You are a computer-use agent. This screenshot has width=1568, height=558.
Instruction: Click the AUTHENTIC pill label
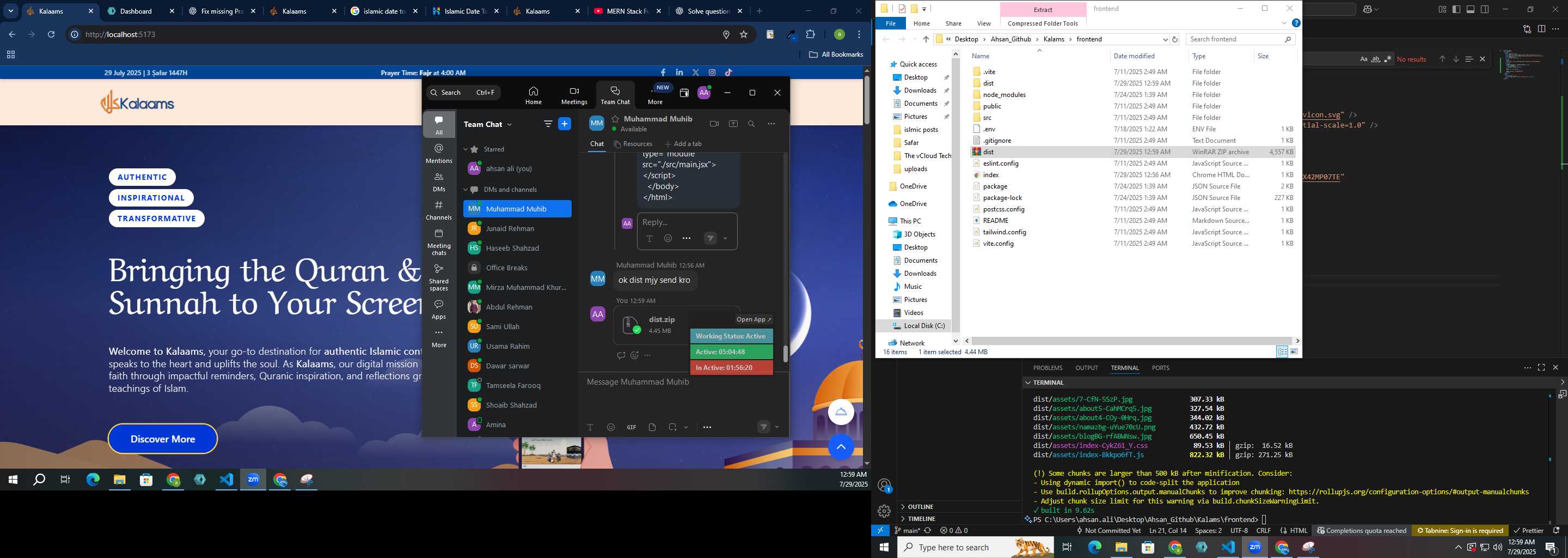(143, 177)
